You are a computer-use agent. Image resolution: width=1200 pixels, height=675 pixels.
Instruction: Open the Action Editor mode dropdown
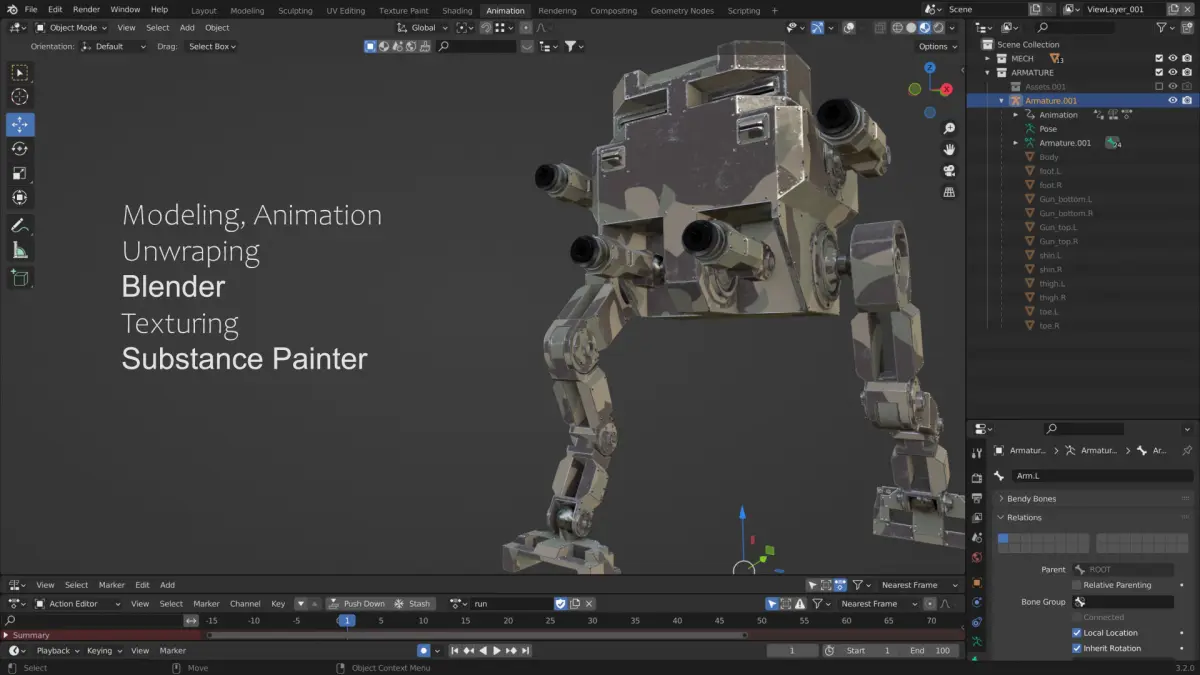(78, 604)
